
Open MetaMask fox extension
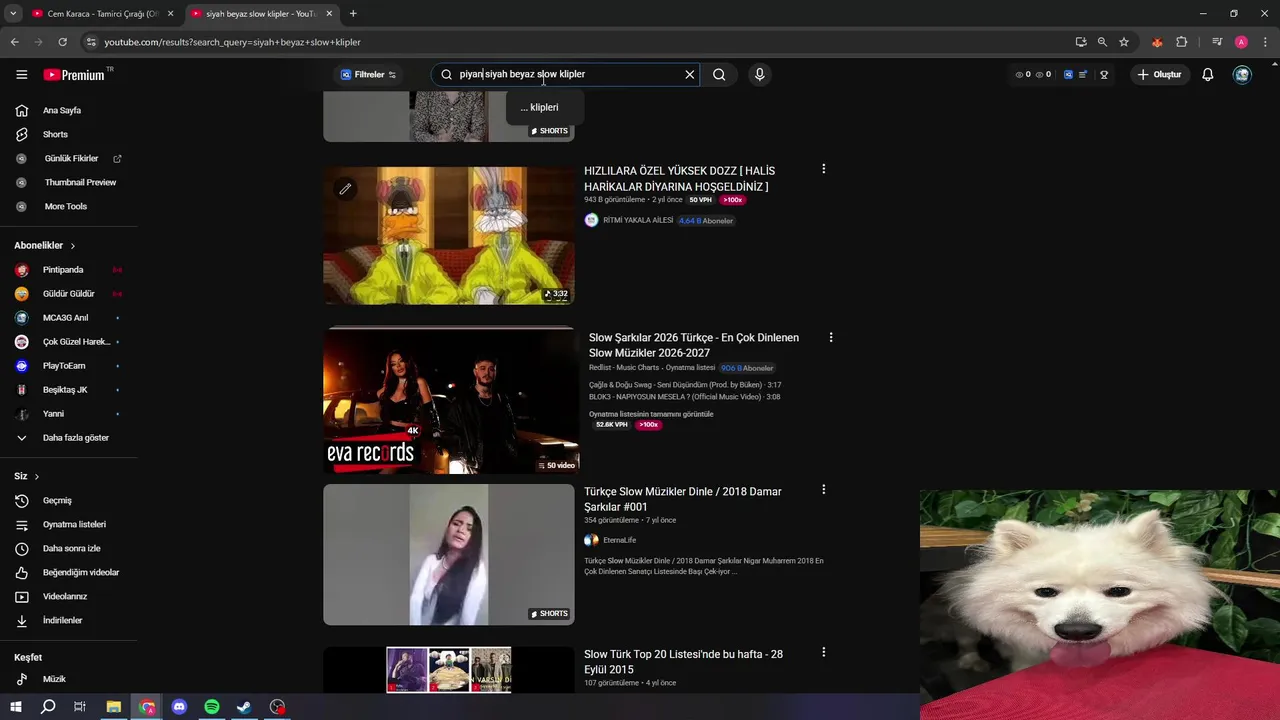tap(1157, 42)
